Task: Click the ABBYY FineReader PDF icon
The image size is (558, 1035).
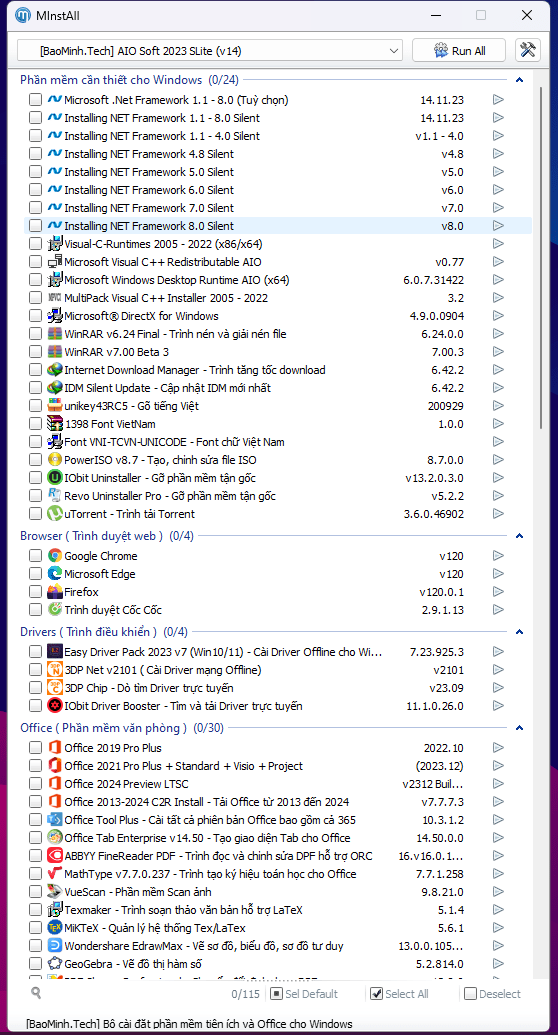Action: 55,855
